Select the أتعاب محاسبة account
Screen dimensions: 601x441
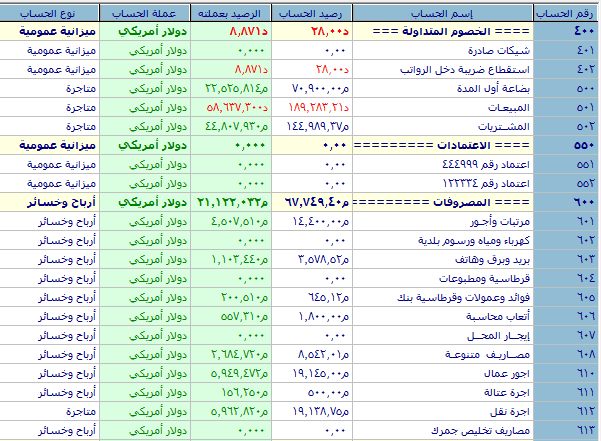443,316
